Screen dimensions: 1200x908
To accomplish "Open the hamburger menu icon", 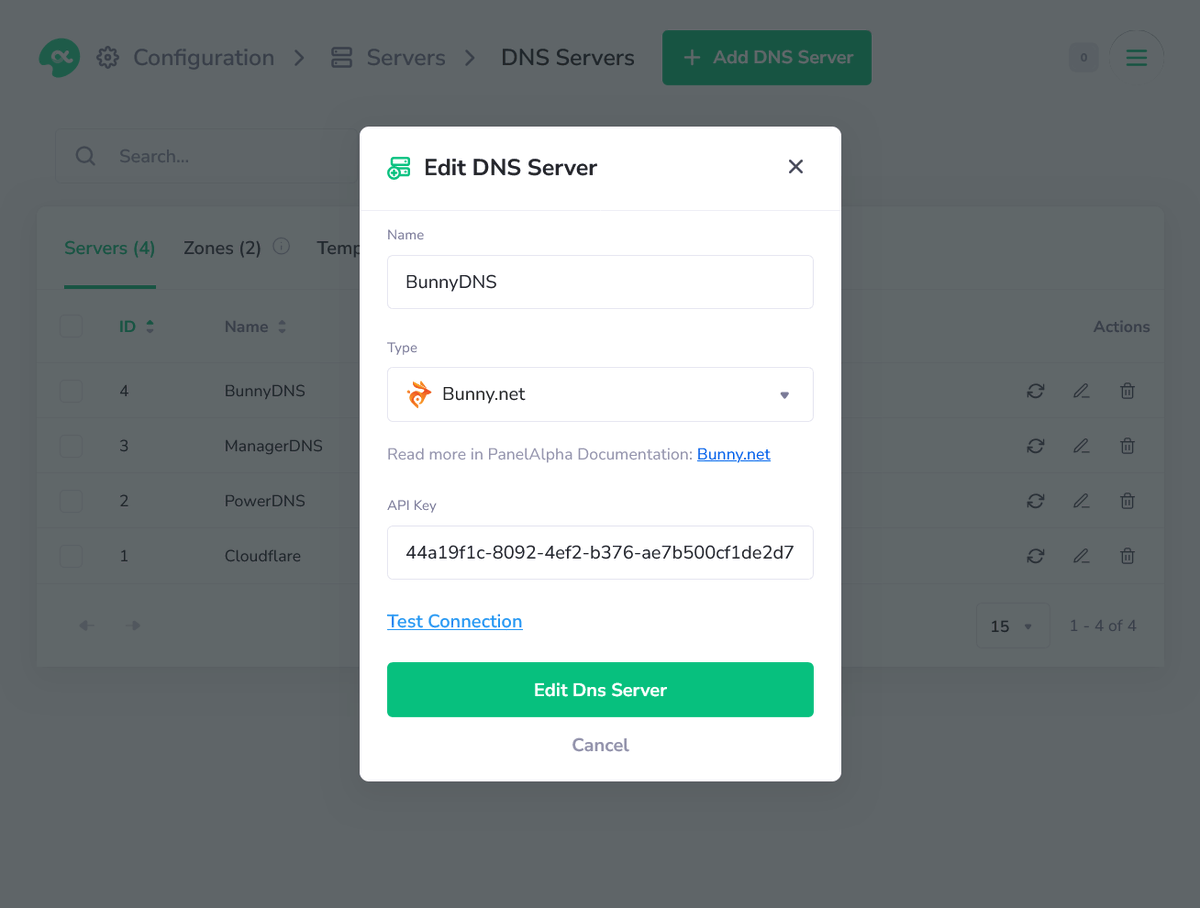I will coord(1136,58).
